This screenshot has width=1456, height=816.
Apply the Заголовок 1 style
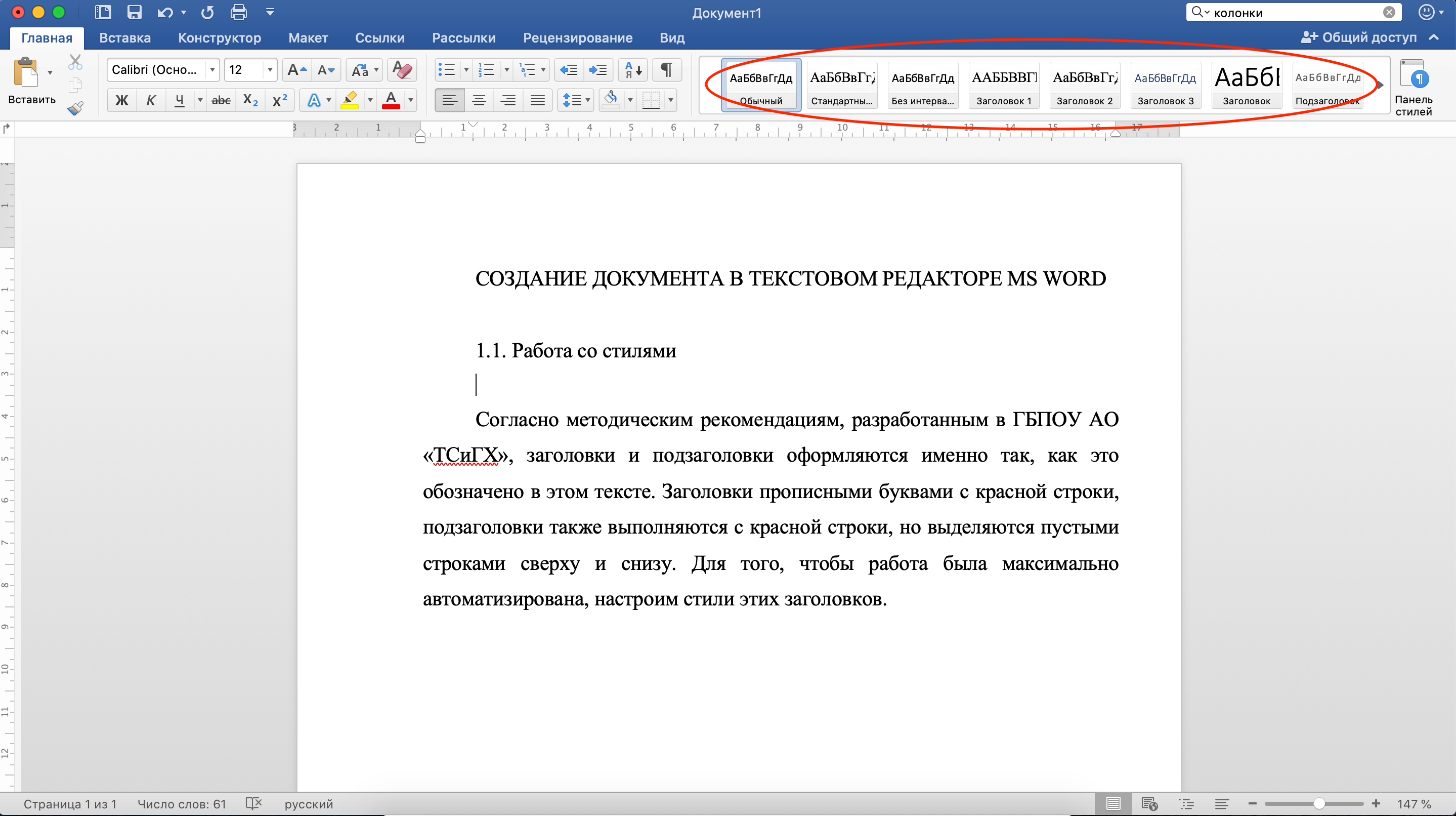(x=1004, y=86)
